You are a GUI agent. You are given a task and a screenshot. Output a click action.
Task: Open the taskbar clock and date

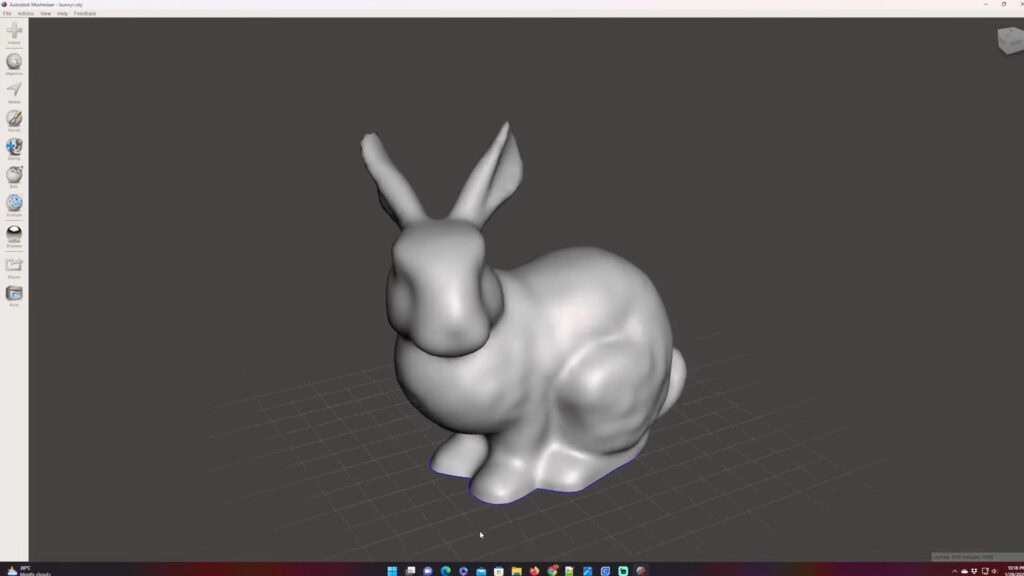click(x=1016, y=571)
